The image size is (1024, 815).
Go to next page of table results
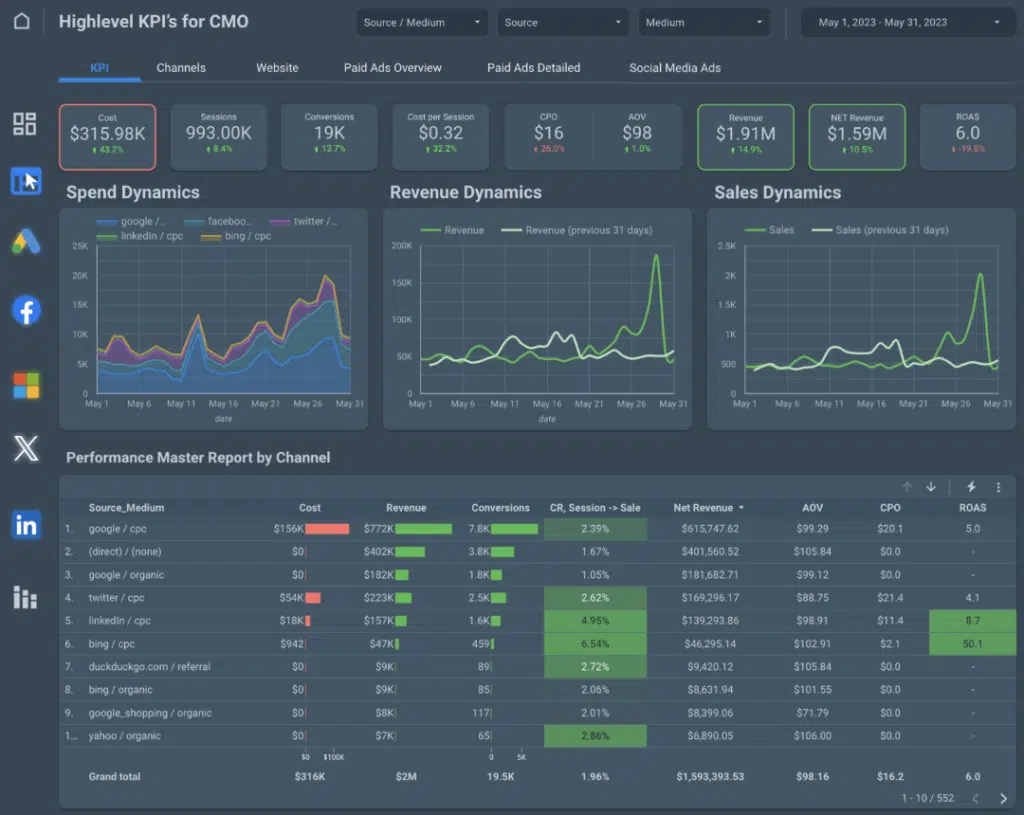[1003, 798]
